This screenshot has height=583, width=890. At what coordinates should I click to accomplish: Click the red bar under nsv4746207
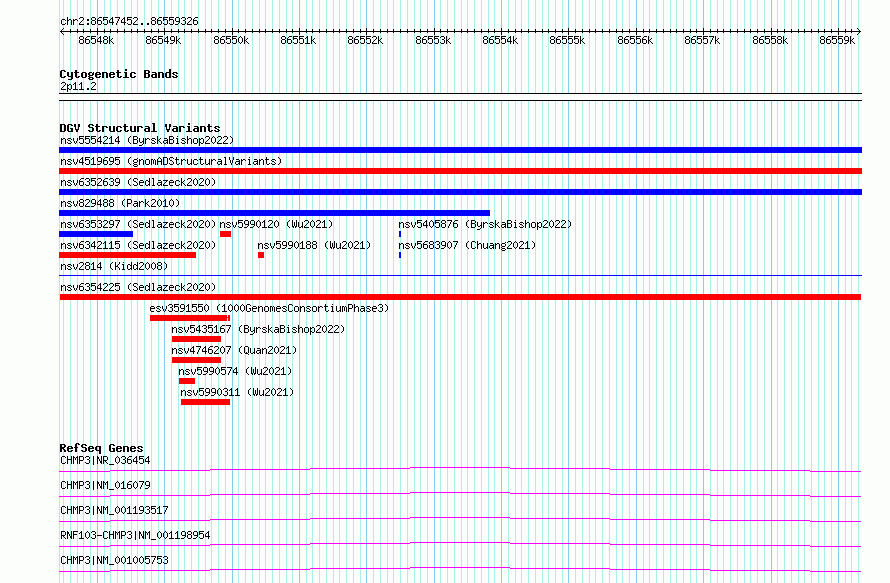point(196,360)
